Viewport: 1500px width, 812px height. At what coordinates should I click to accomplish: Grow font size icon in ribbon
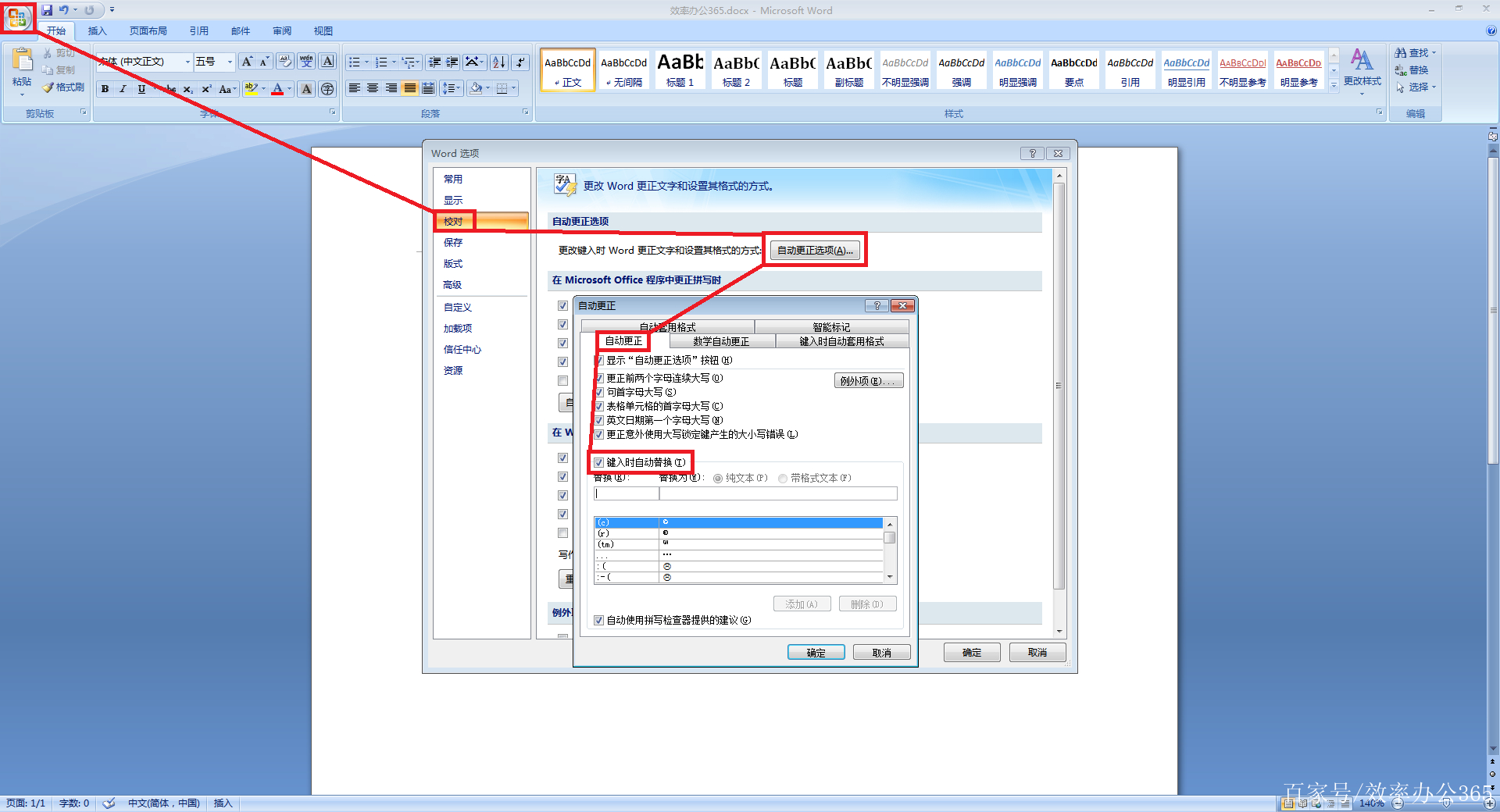247,62
